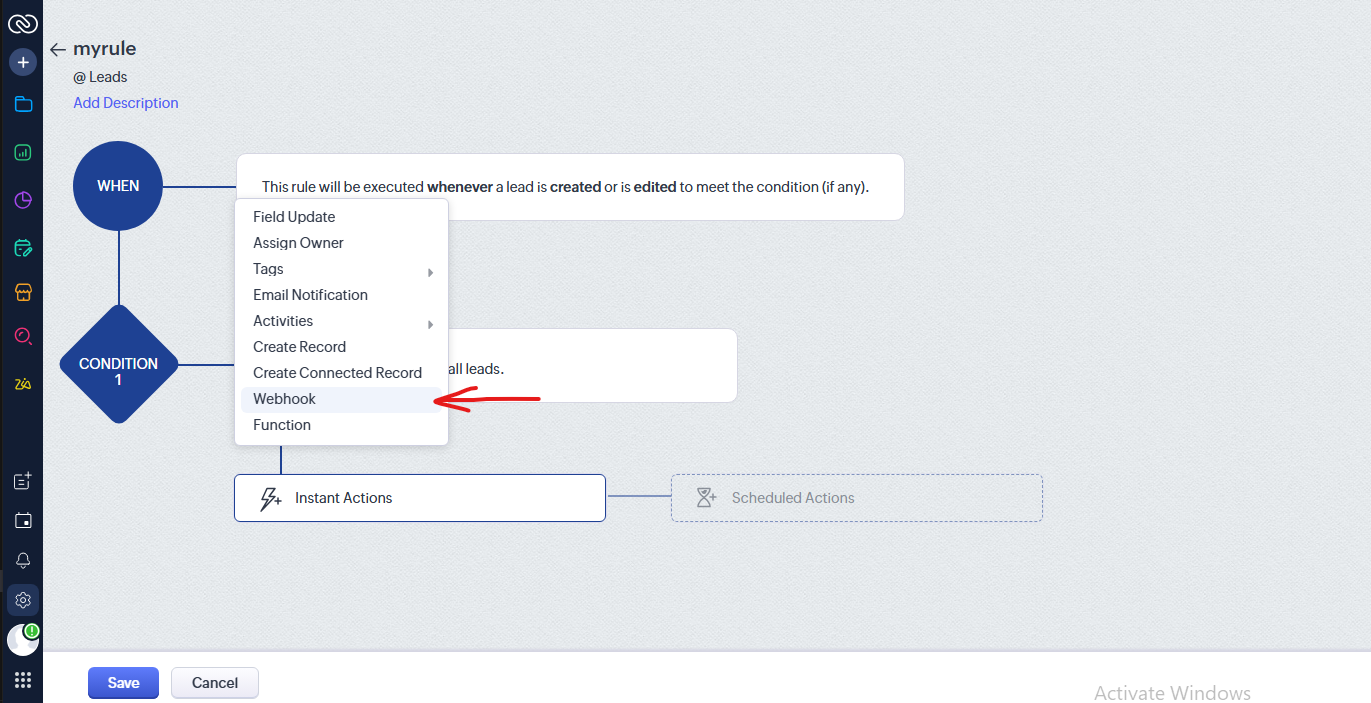The image size is (1371, 703).
Task: Click the Scheduled Actions box
Action: pos(856,498)
